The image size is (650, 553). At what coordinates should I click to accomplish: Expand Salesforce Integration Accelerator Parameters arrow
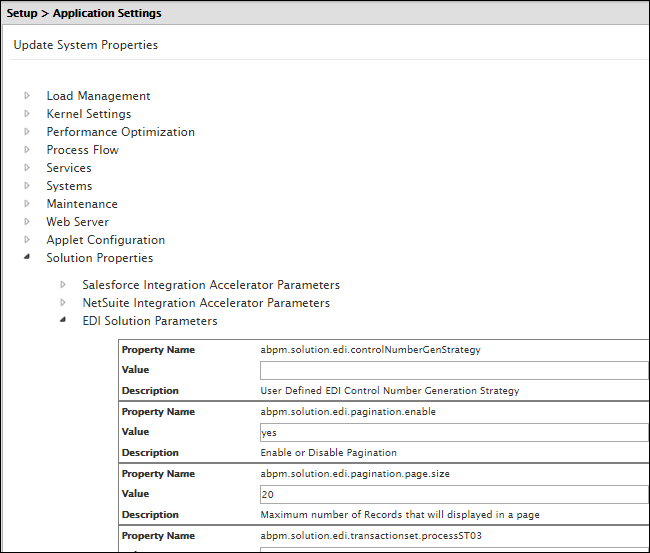coord(64,285)
